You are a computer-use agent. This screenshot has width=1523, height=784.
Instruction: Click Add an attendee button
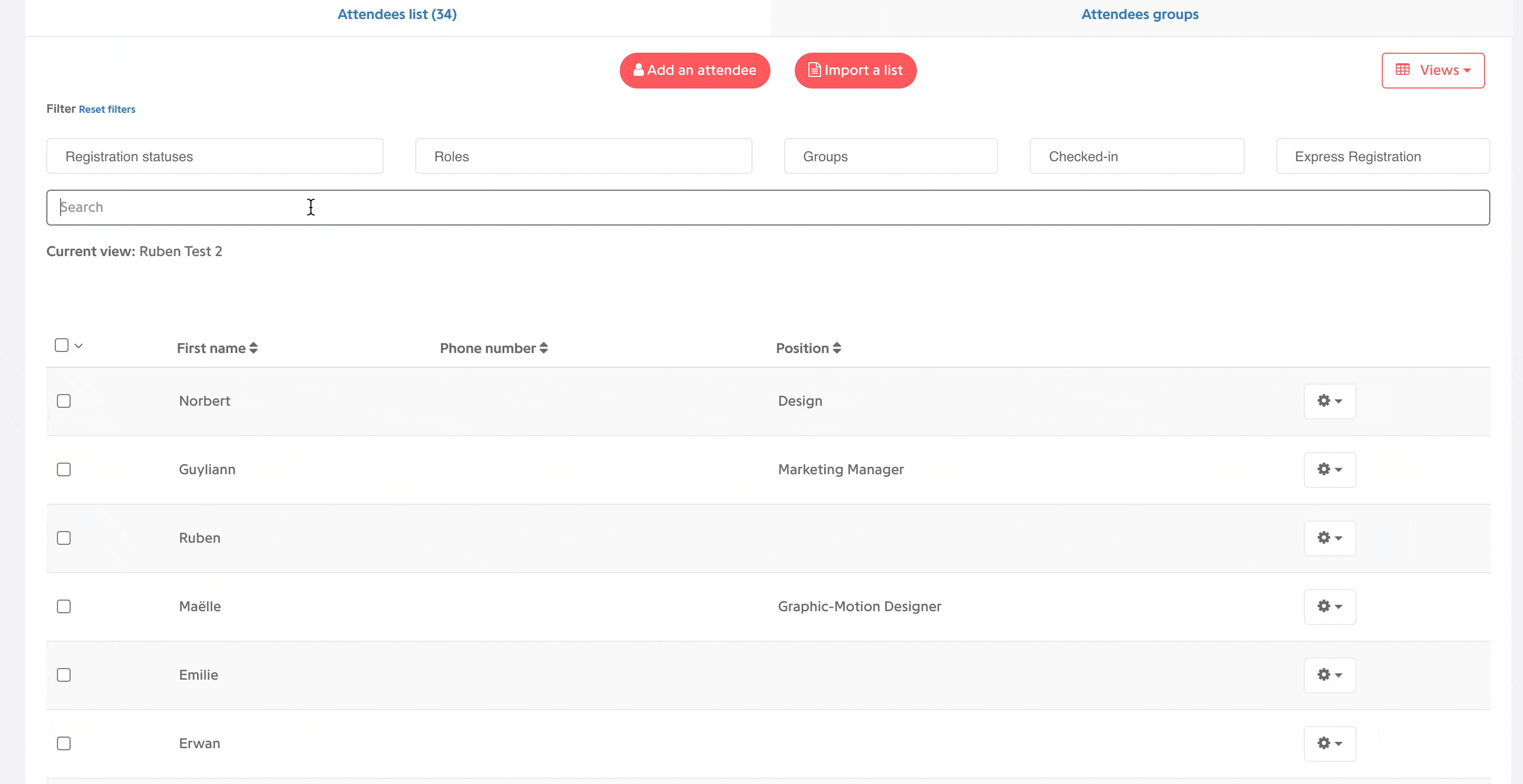click(x=695, y=71)
